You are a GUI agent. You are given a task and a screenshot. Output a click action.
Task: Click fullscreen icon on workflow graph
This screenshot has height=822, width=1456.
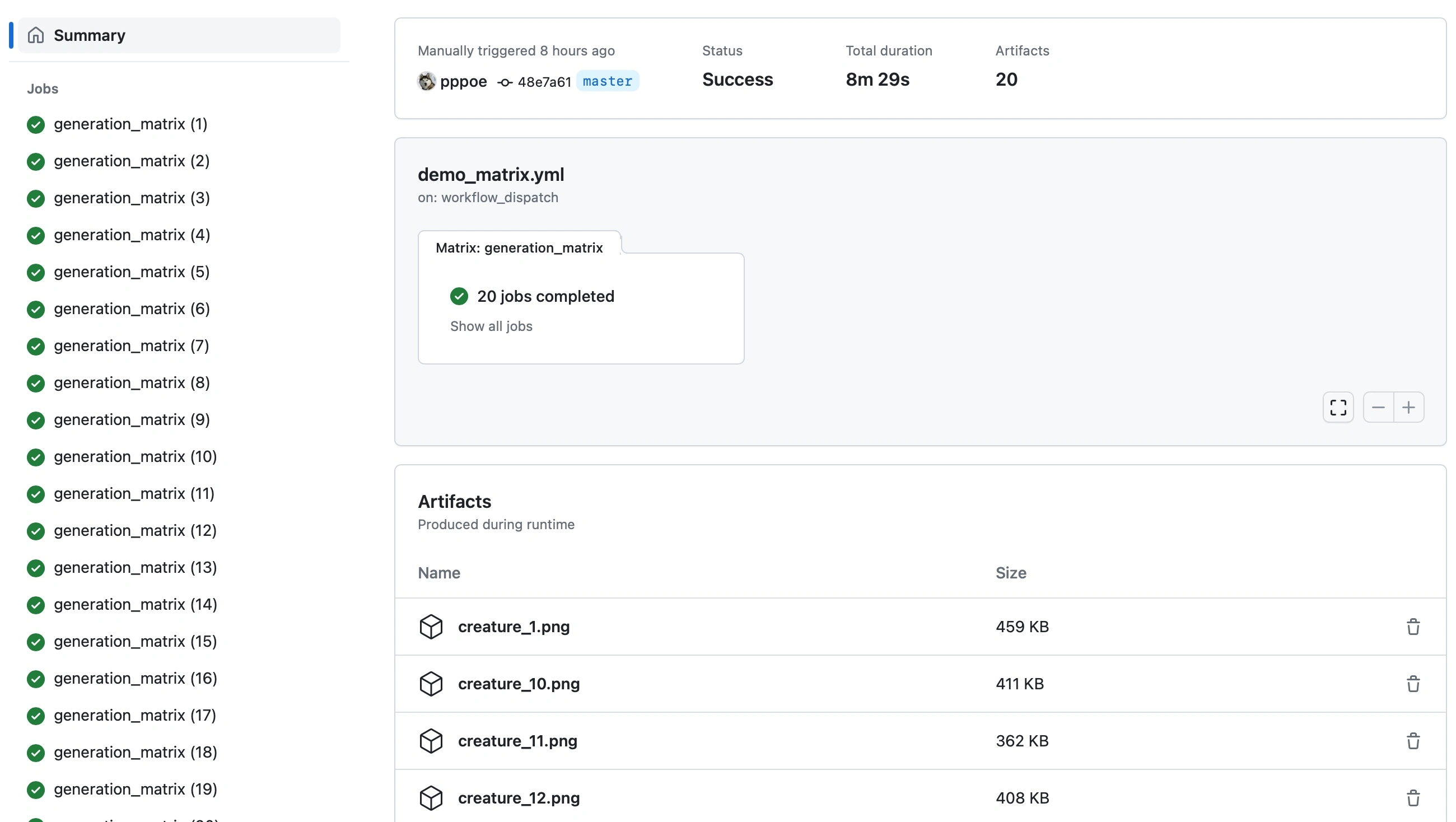point(1338,407)
